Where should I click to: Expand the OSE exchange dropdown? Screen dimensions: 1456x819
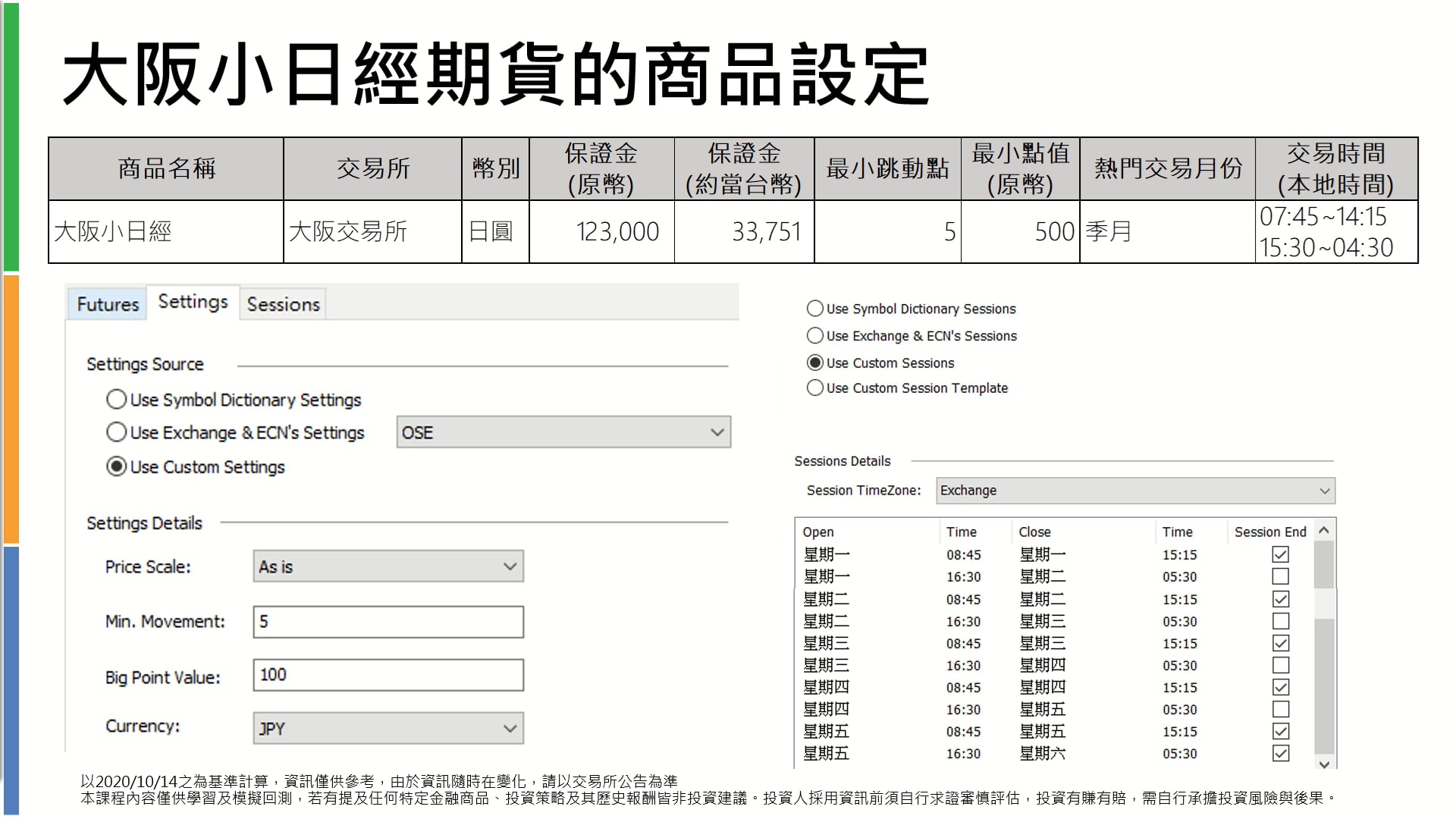563,432
